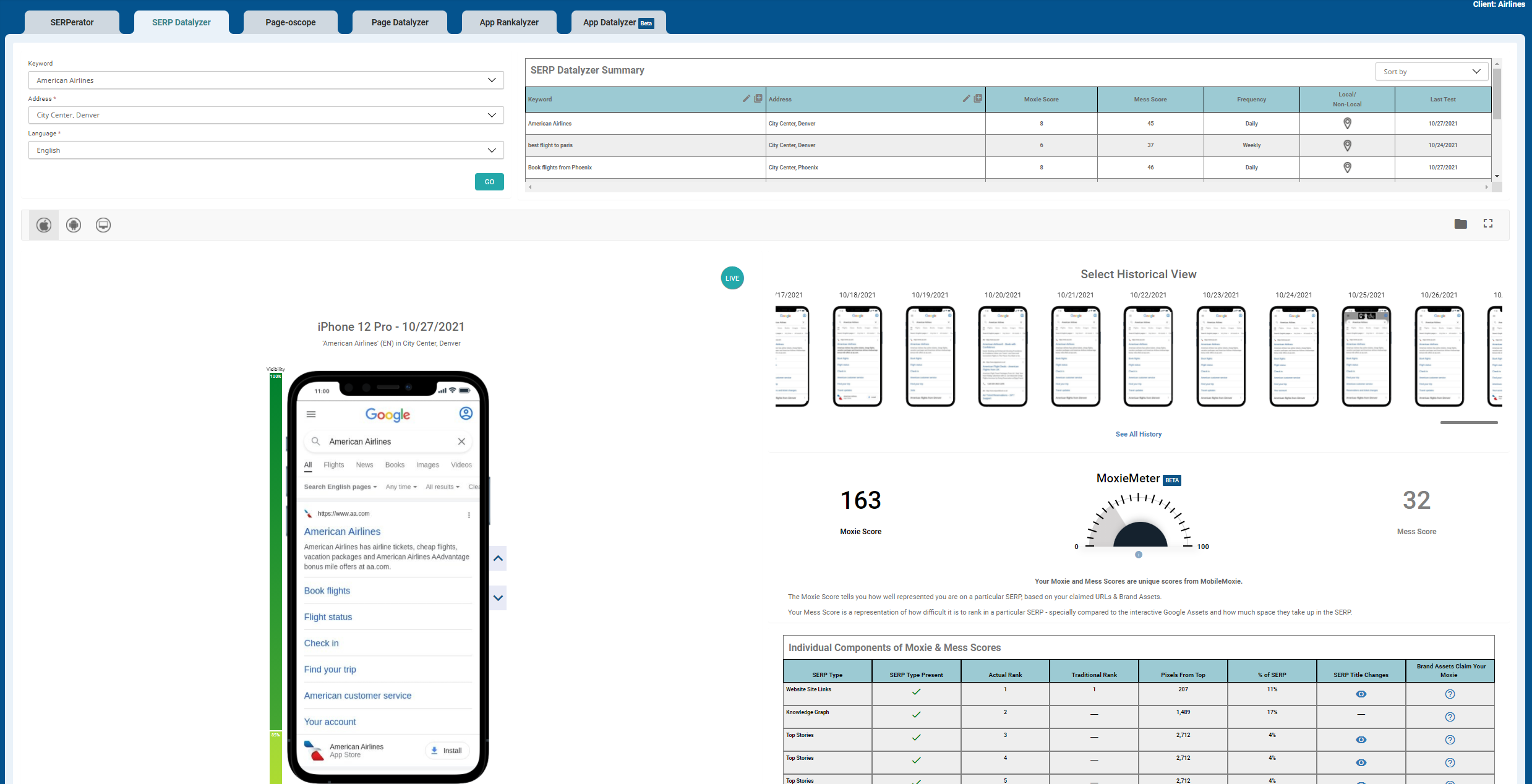Switch to the SERP Datalyzer tab
The width and height of the screenshot is (1532, 784).
pos(181,22)
